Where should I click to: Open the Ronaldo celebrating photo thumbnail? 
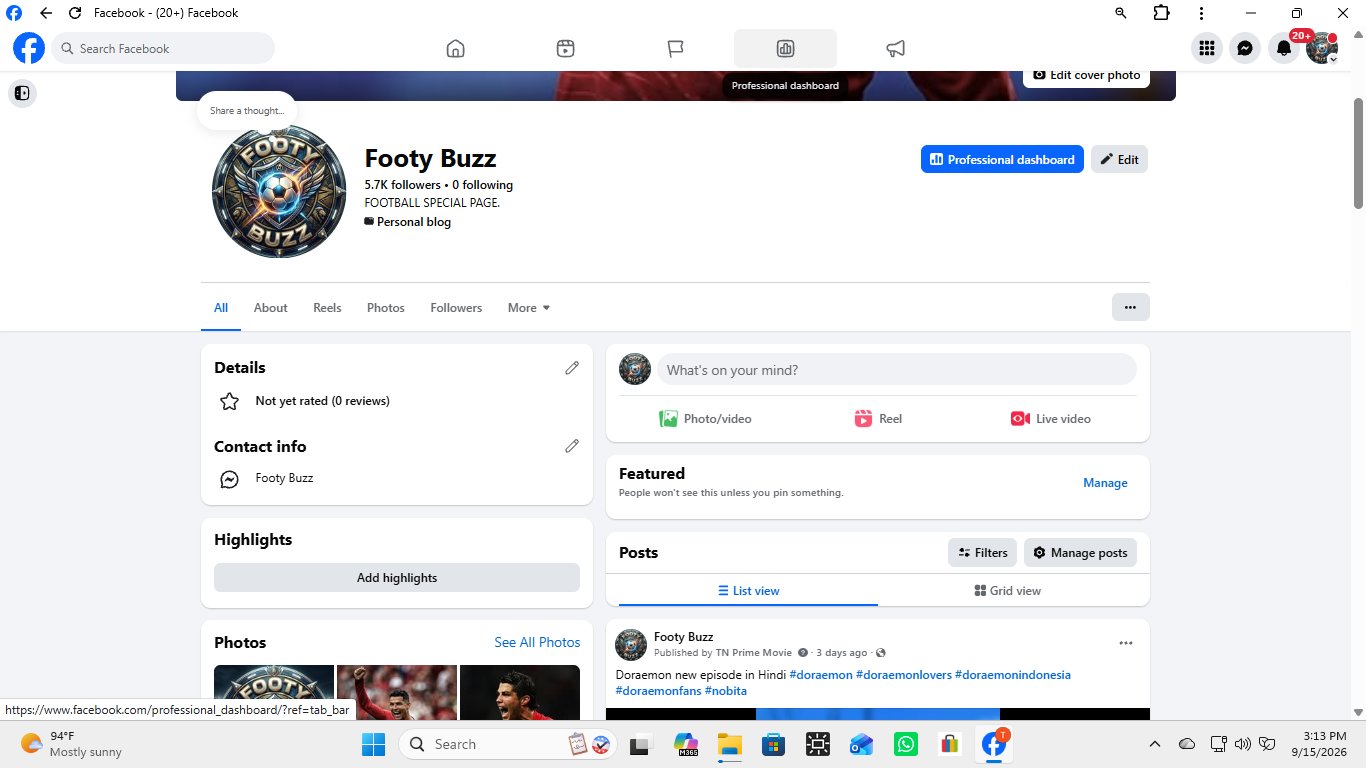click(x=397, y=692)
